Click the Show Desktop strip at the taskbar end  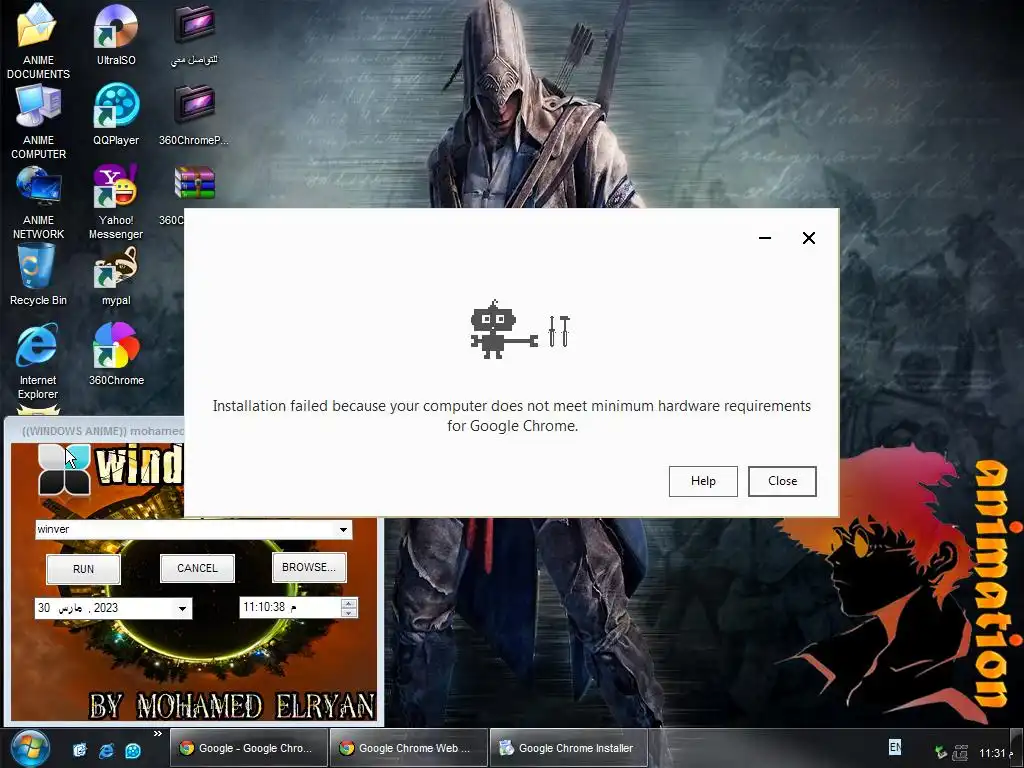(1019, 748)
